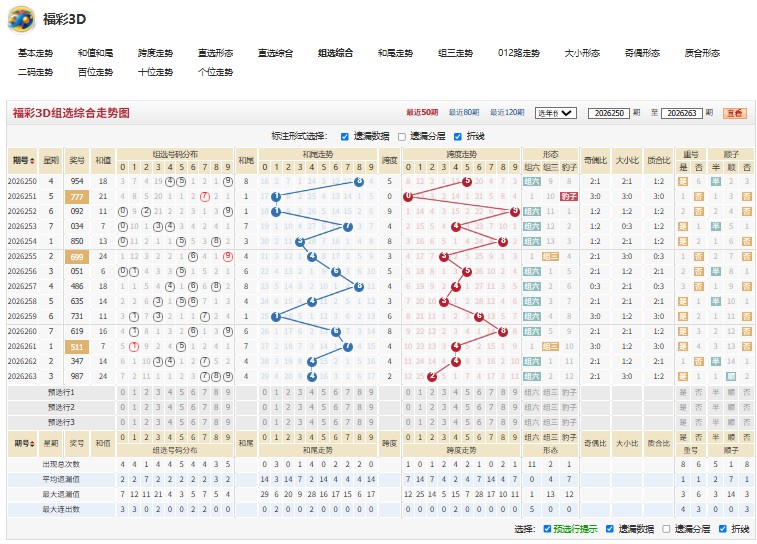Viewport: 757px width, 544px height.
Task: Toggle top 遗漏数据 checkbox
Action: (x=344, y=137)
